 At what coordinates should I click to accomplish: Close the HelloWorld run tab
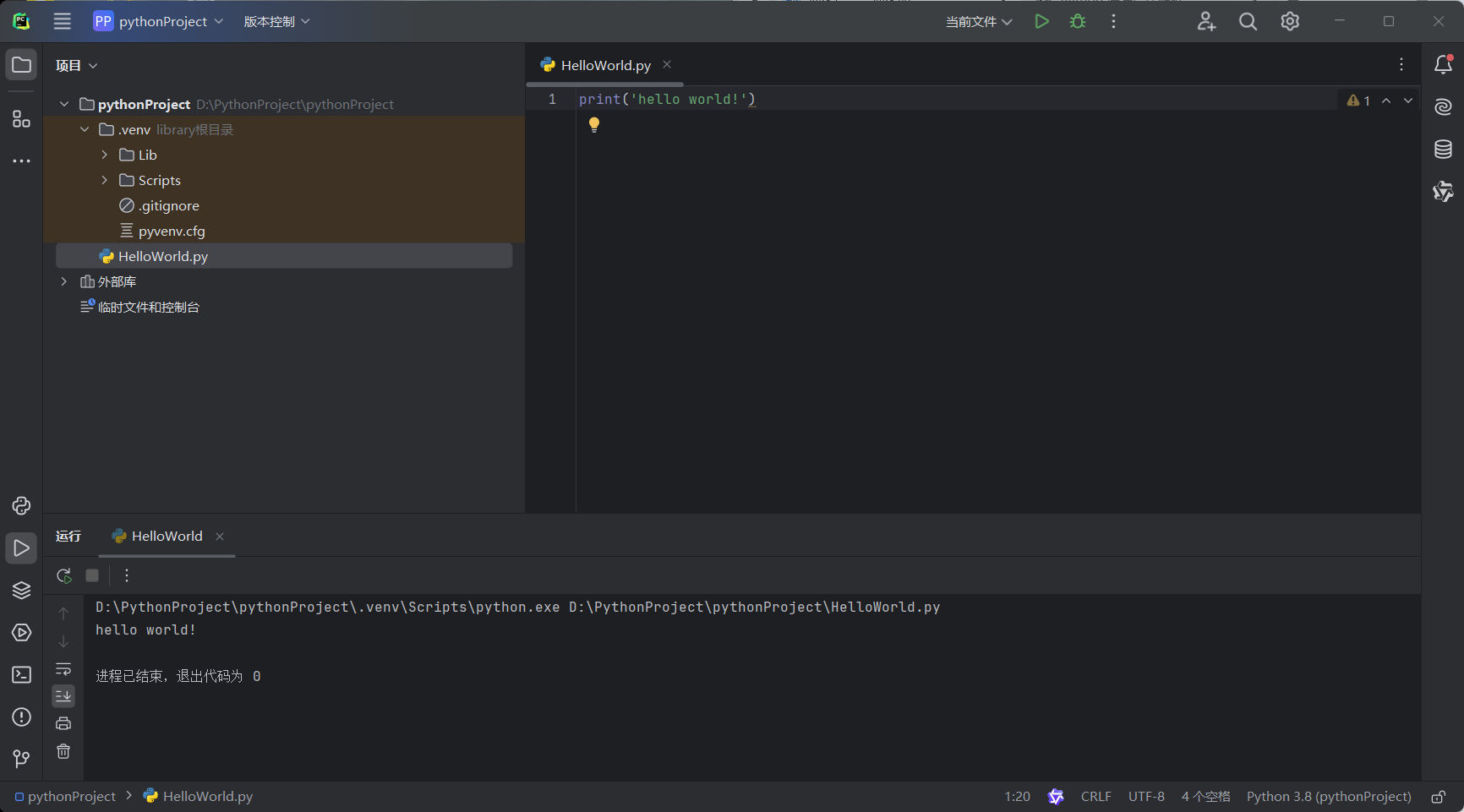[x=220, y=536]
